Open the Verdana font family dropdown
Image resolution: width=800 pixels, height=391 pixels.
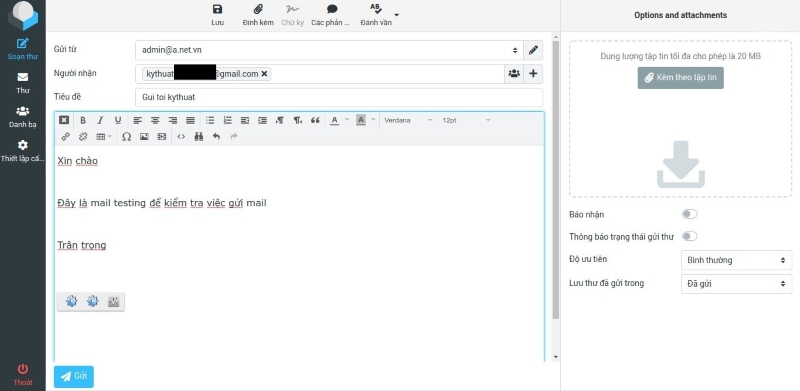coord(408,120)
